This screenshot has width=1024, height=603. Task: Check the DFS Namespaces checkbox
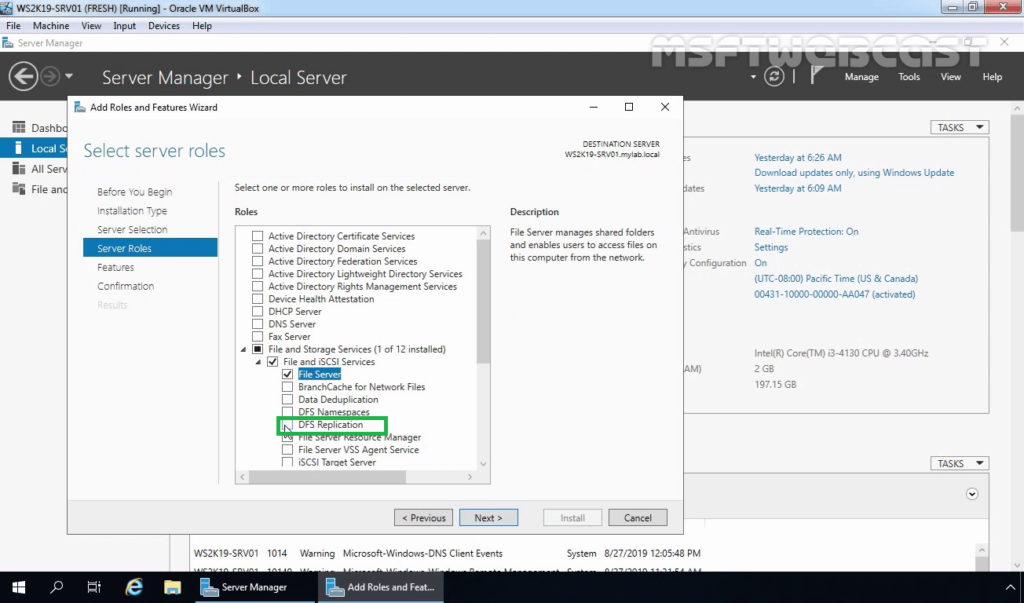287,412
